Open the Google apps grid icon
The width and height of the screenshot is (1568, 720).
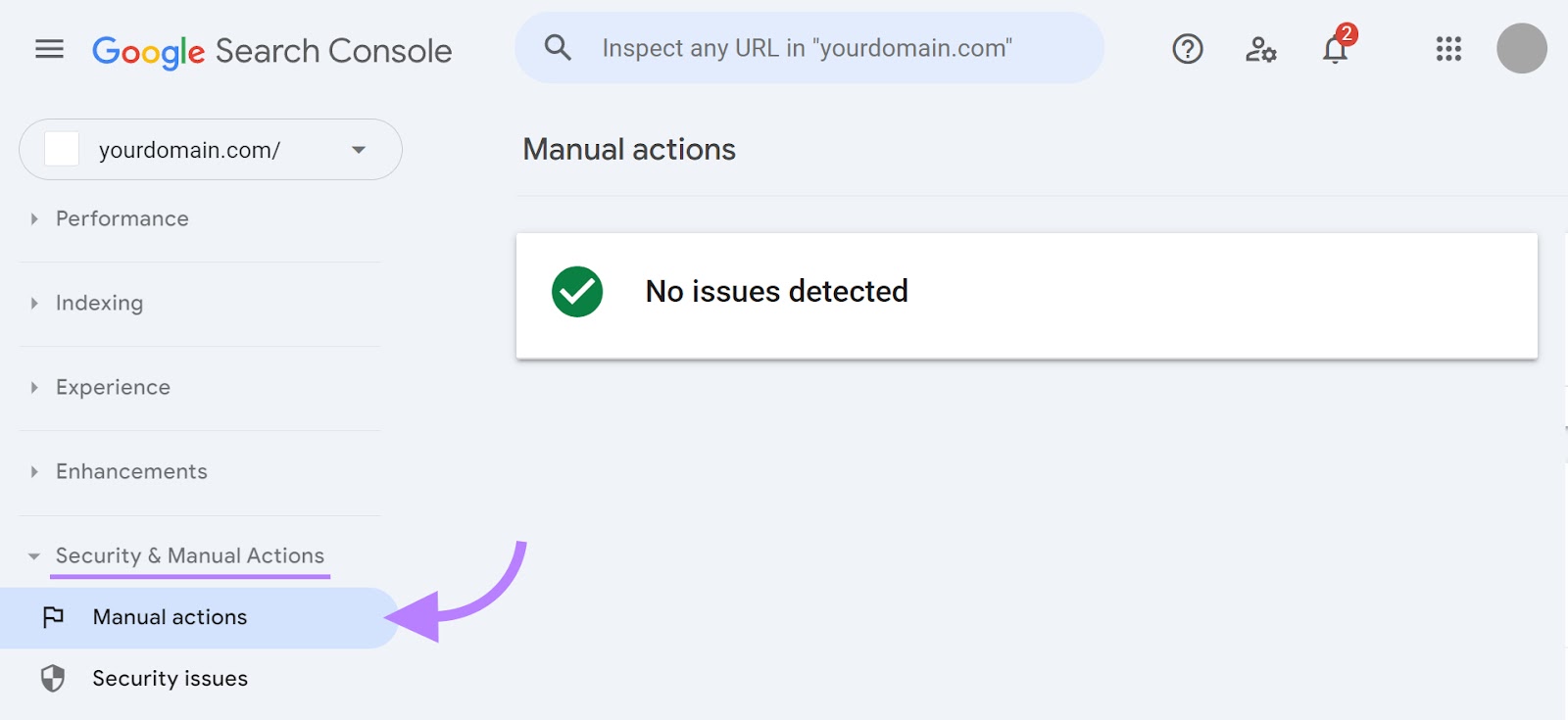(x=1447, y=49)
